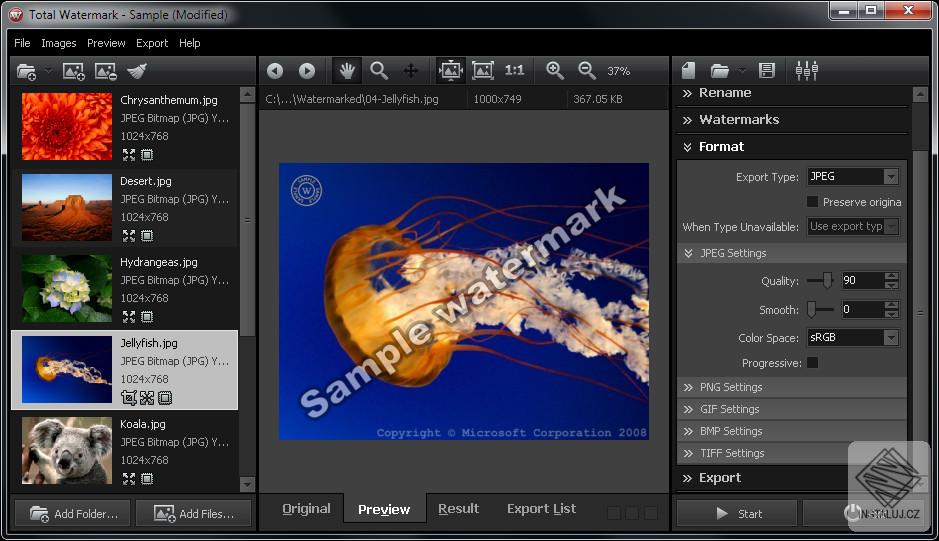Click the remove image icon in left toolbar
Screen dimensions: 939x541
click(x=105, y=72)
